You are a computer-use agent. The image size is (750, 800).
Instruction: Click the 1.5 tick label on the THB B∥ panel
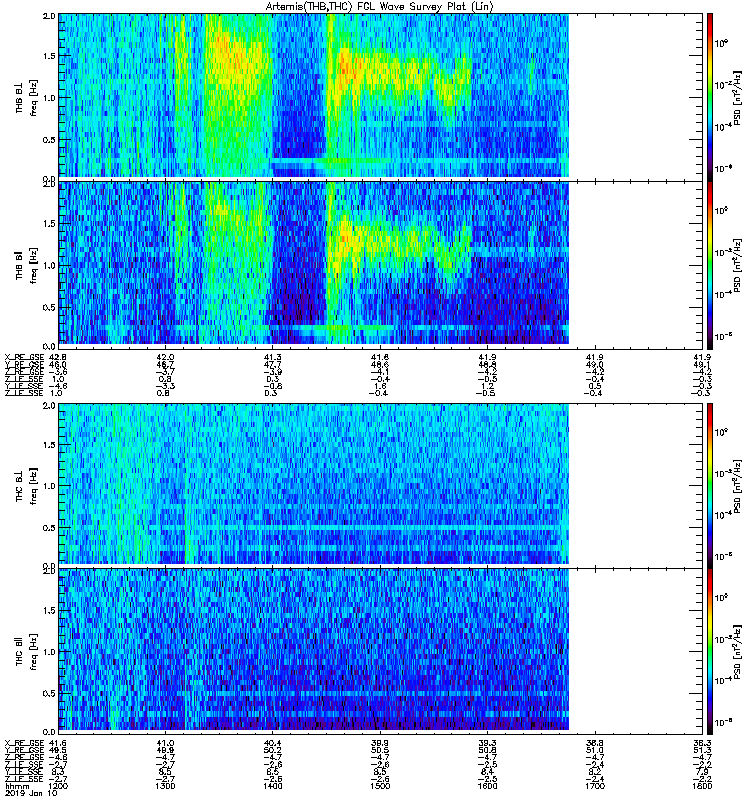click(x=49, y=223)
